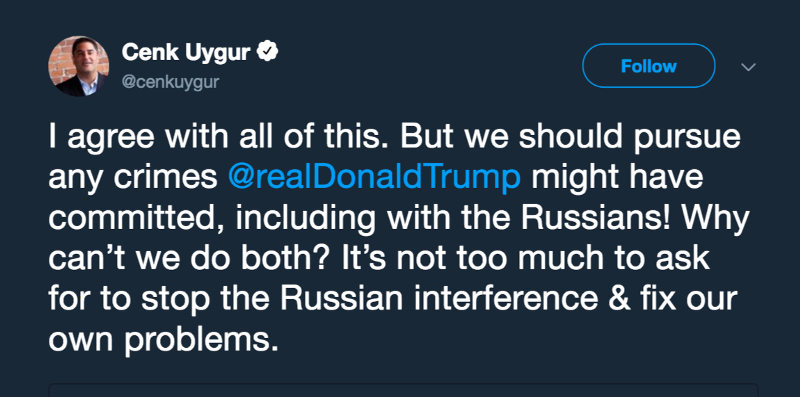Open the @realDonaldTrump mention link
Viewport: 800px width, 397px height.
(374, 177)
